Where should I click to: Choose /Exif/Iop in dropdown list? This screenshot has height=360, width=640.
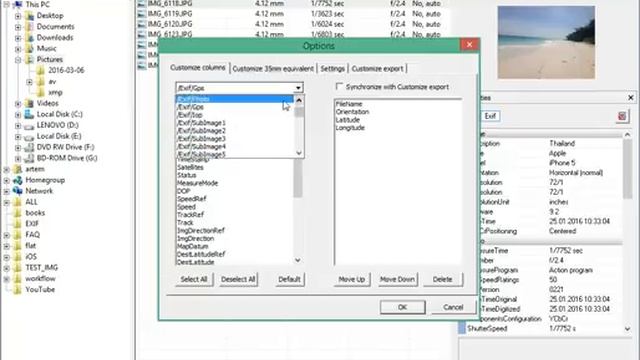click(235, 115)
